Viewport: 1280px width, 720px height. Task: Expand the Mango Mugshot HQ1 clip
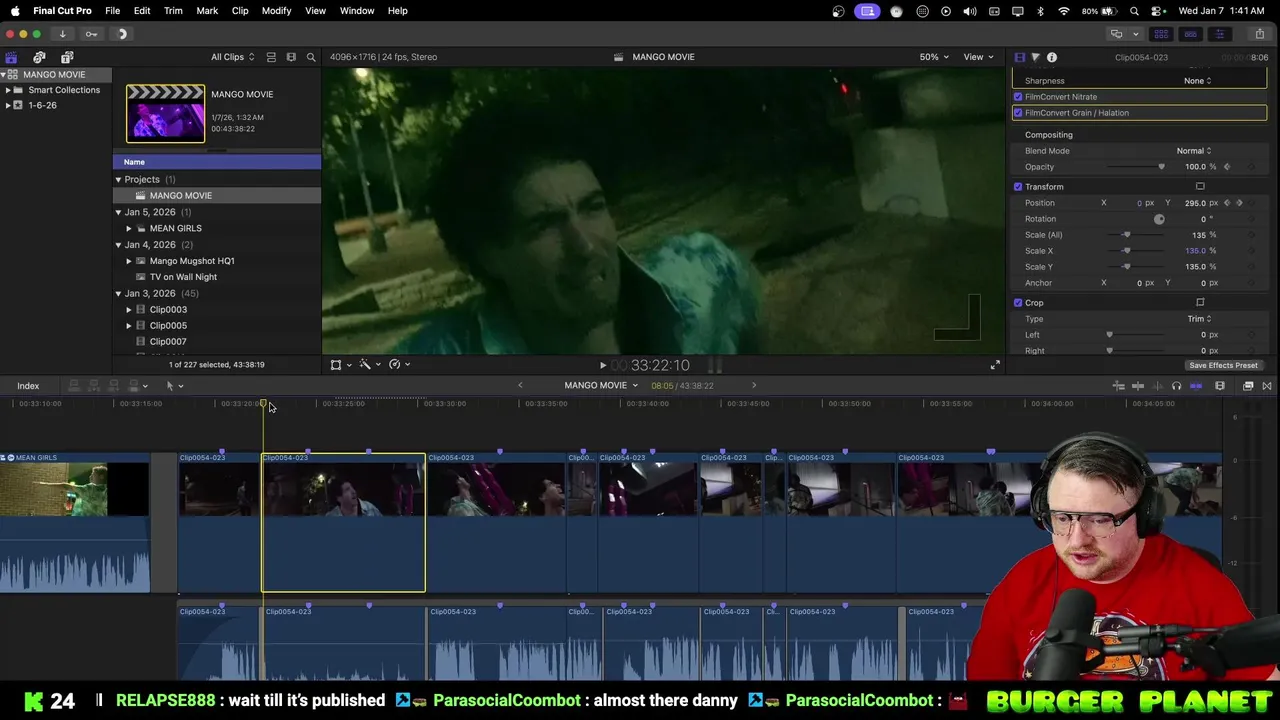click(x=129, y=261)
